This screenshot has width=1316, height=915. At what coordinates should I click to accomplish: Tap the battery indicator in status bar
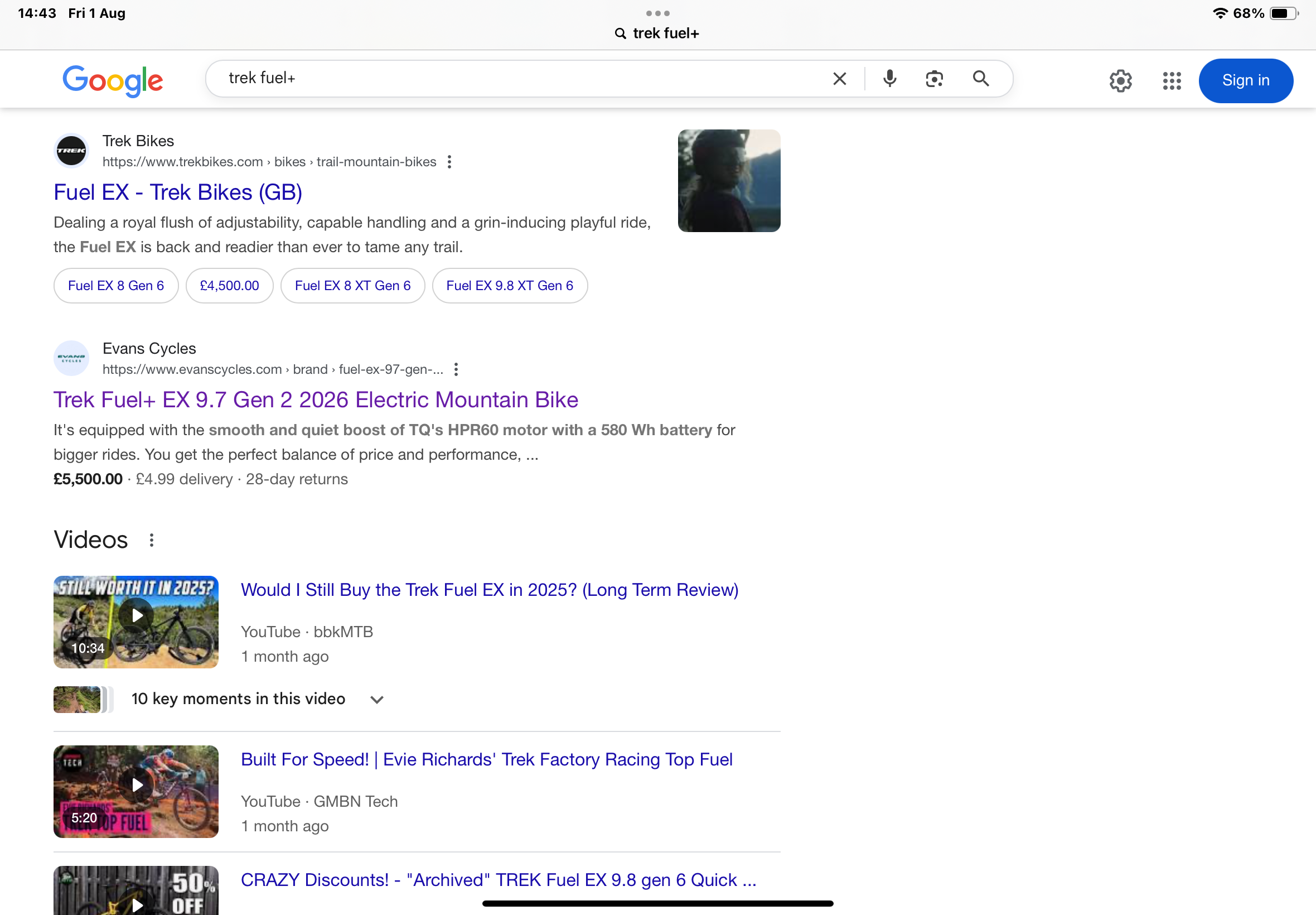click(1284, 13)
